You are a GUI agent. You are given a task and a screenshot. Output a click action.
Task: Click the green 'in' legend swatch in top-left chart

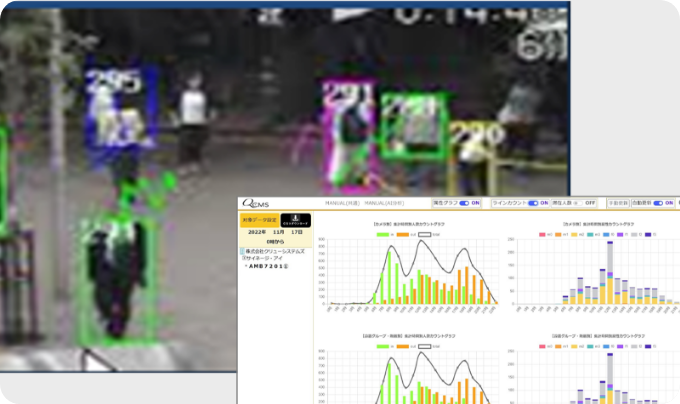pos(383,234)
